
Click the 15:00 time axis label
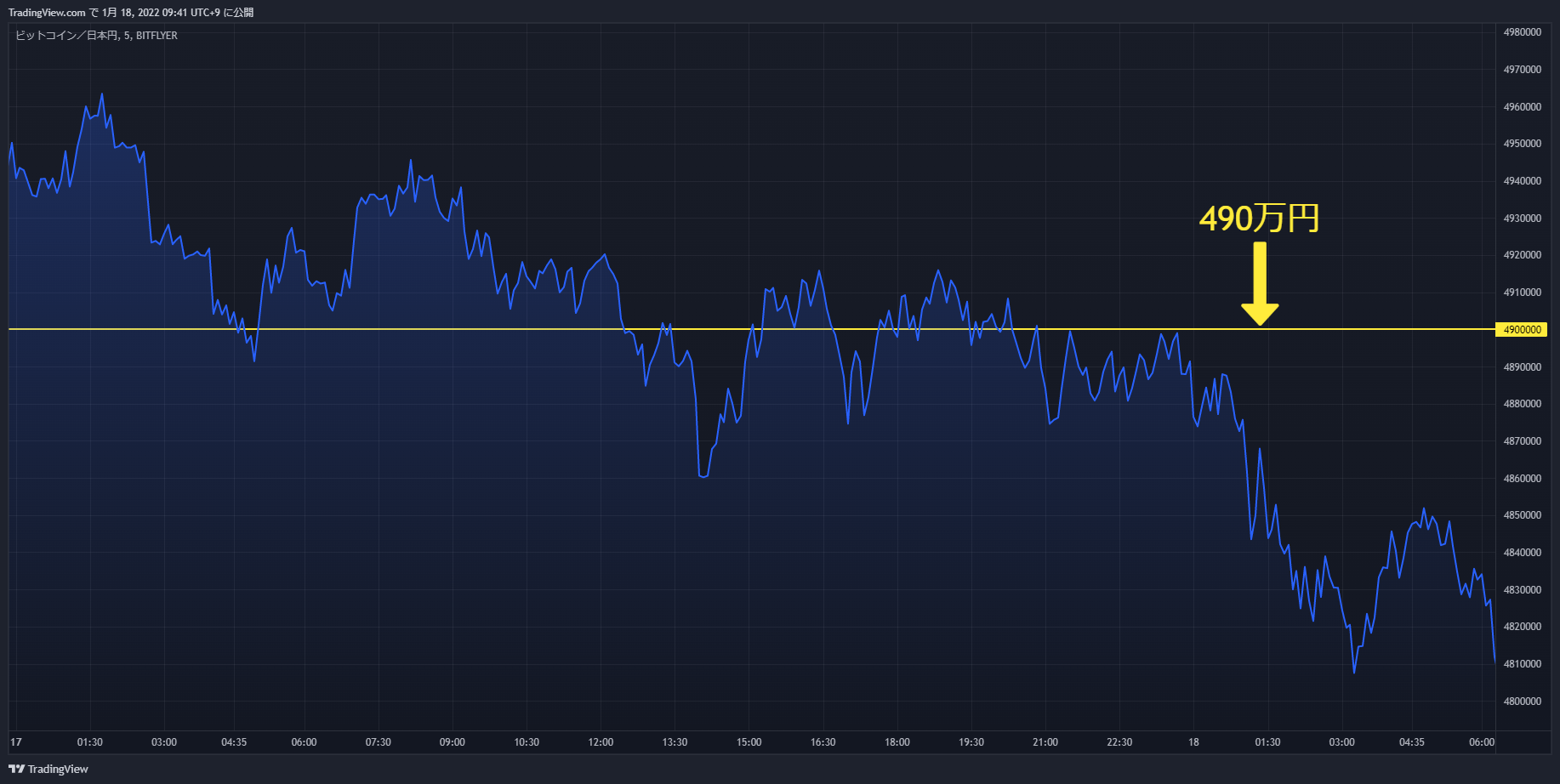(749, 742)
